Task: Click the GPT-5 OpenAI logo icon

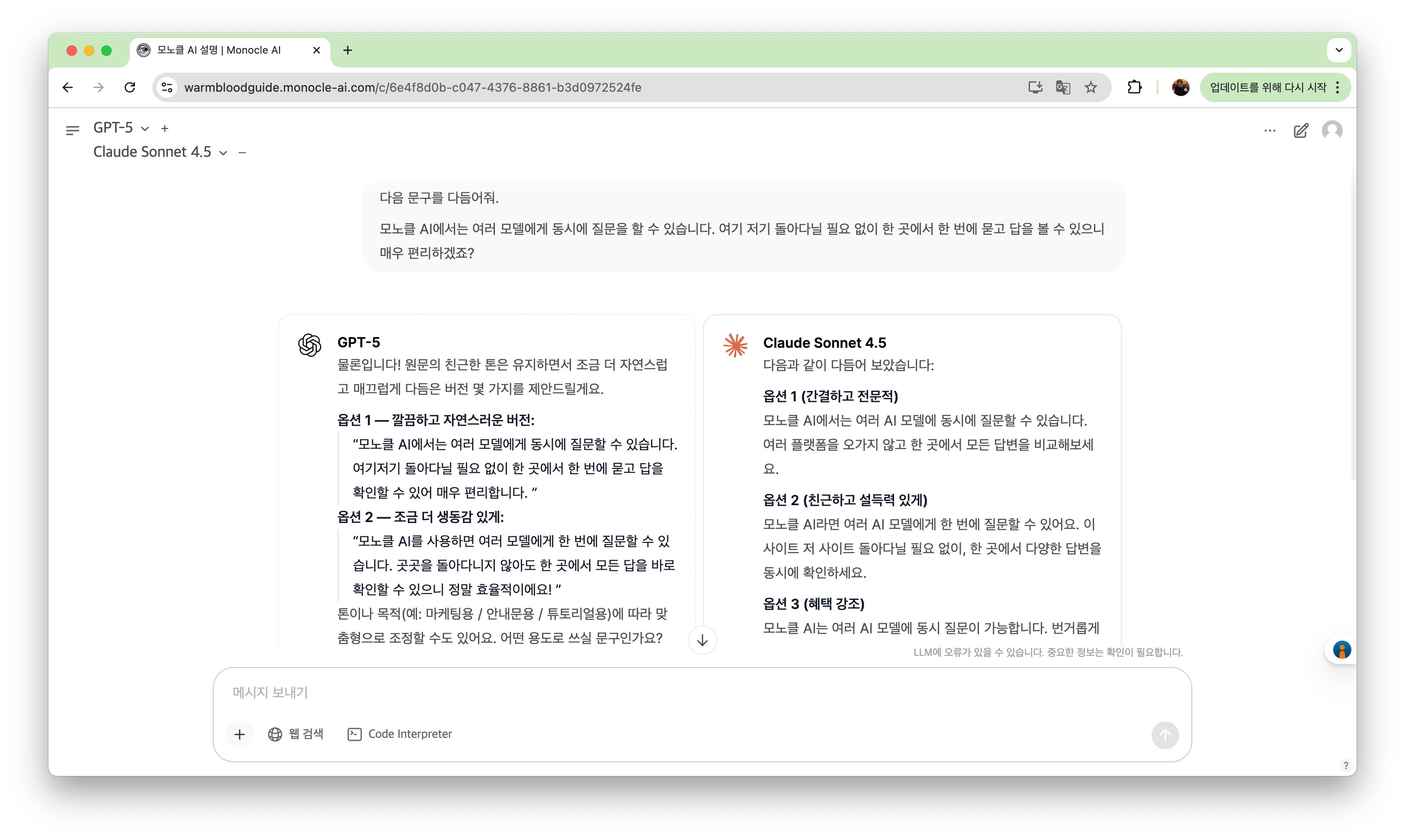Action: point(310,345)
